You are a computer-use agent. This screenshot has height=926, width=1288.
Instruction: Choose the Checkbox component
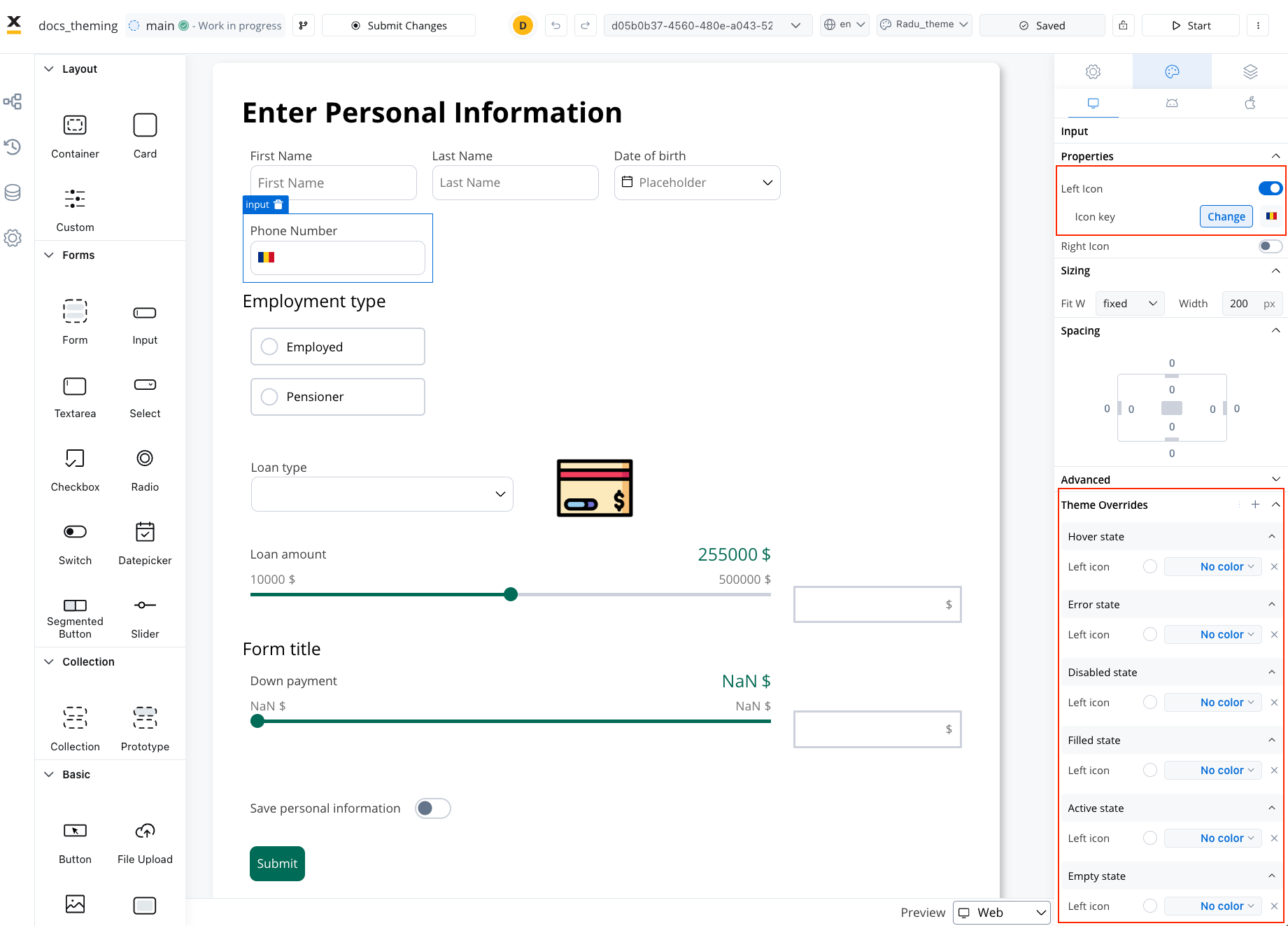[75, 468]
